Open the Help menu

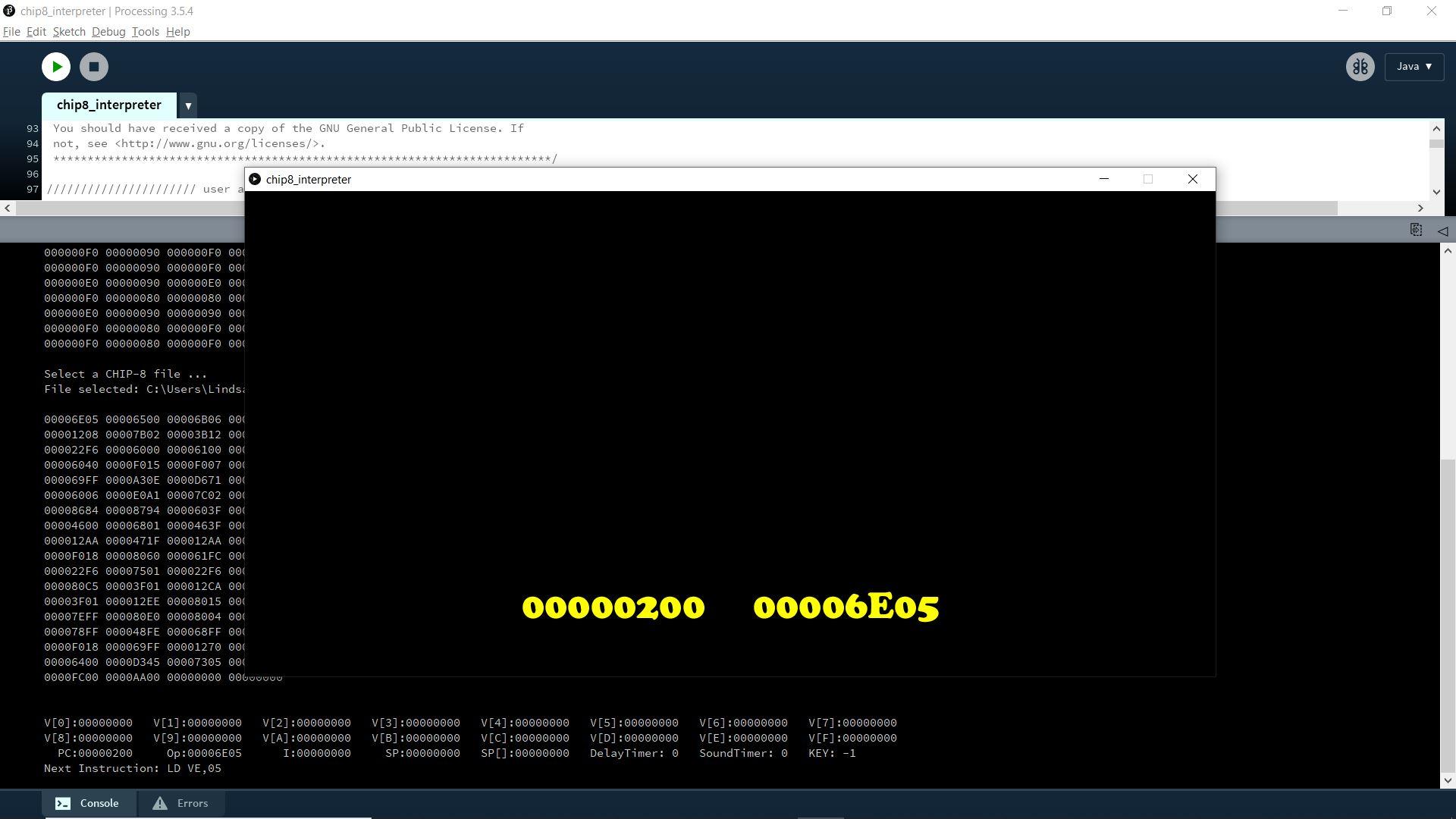tap(177, 32)
